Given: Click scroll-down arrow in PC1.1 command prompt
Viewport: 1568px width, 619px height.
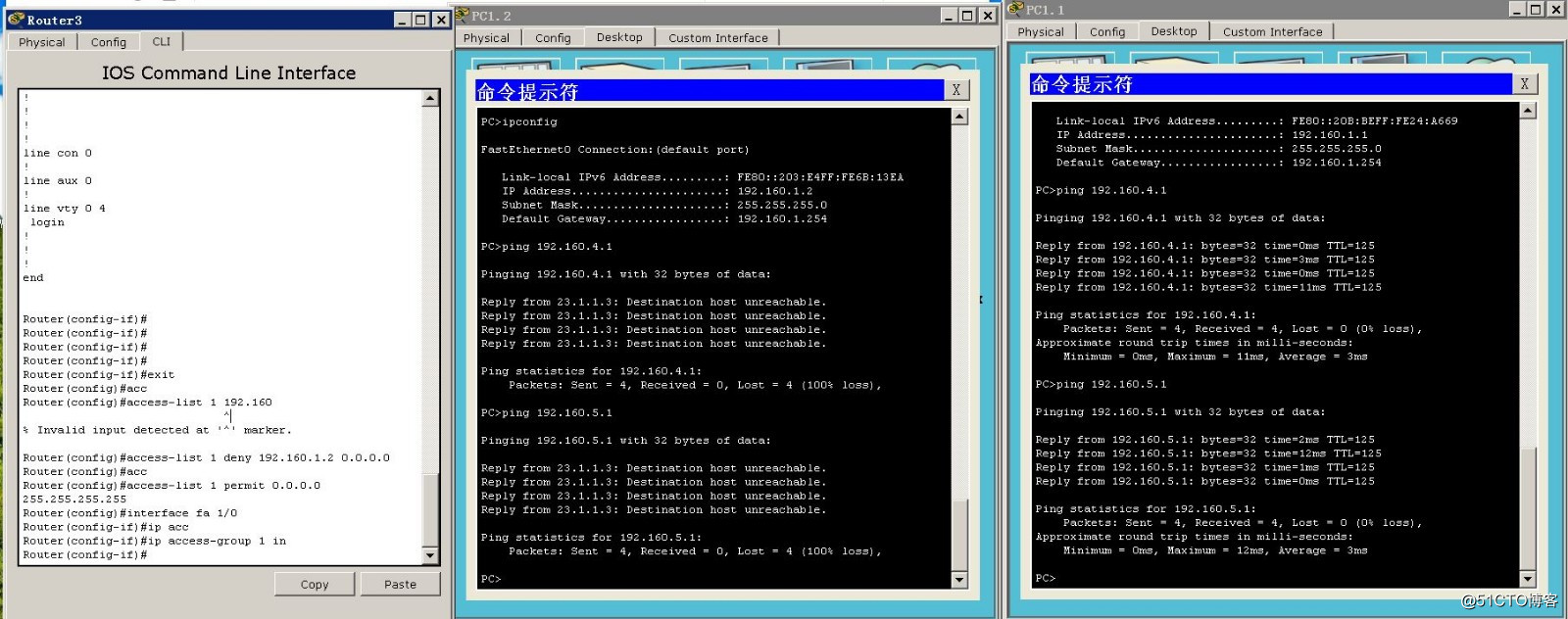Looking at the screenshot, I should coord(1528,579).
